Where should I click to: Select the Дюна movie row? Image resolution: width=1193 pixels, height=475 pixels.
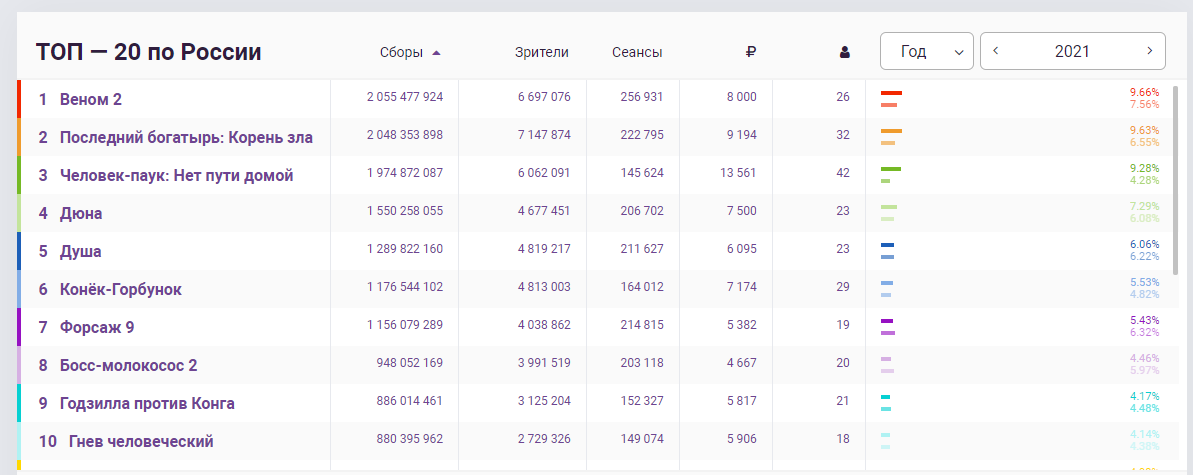point(81,213)
